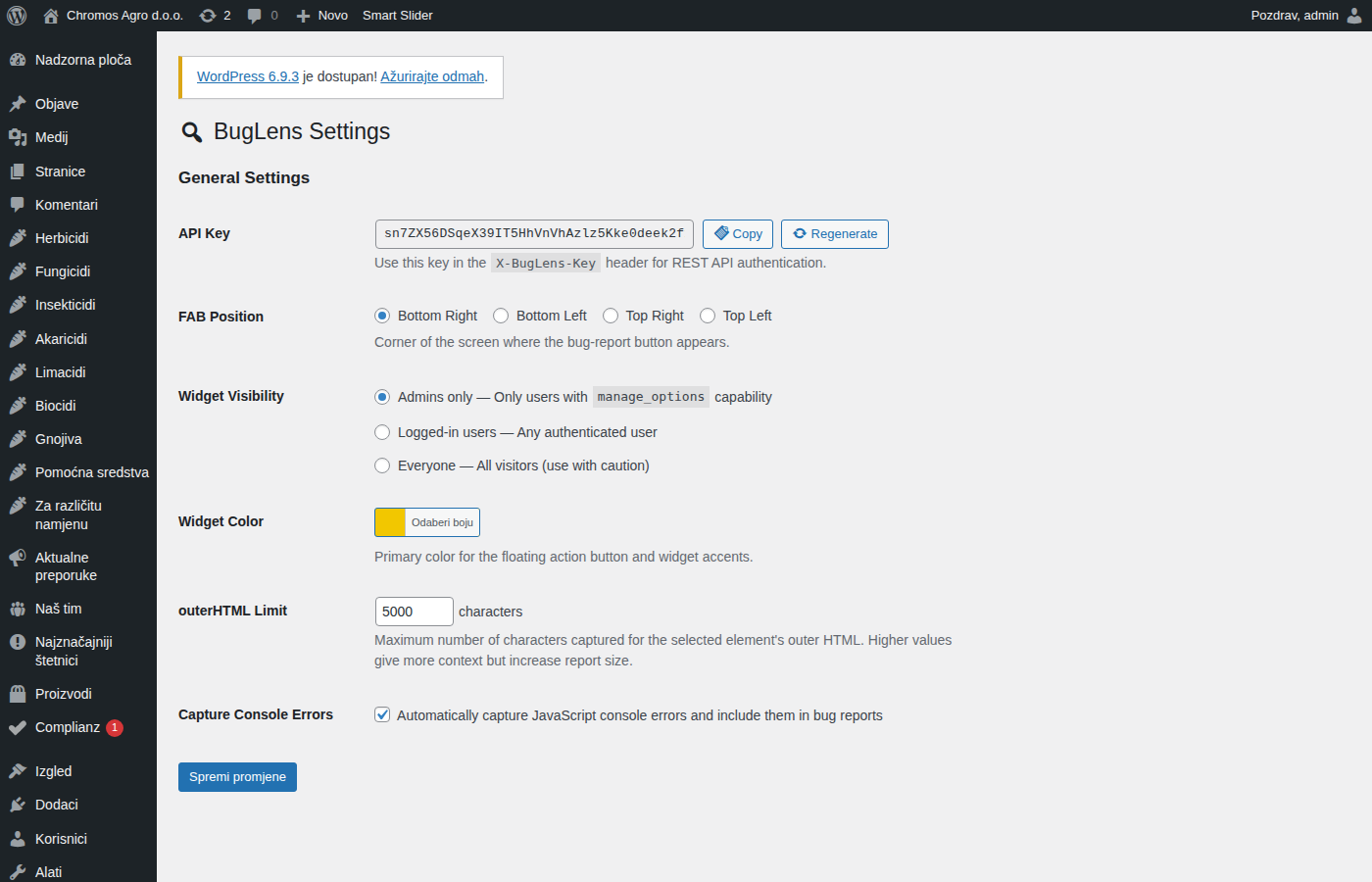1372x882 pixels.
Task: Click the plus icon next to Novo
Action: (x=303, y=16)
